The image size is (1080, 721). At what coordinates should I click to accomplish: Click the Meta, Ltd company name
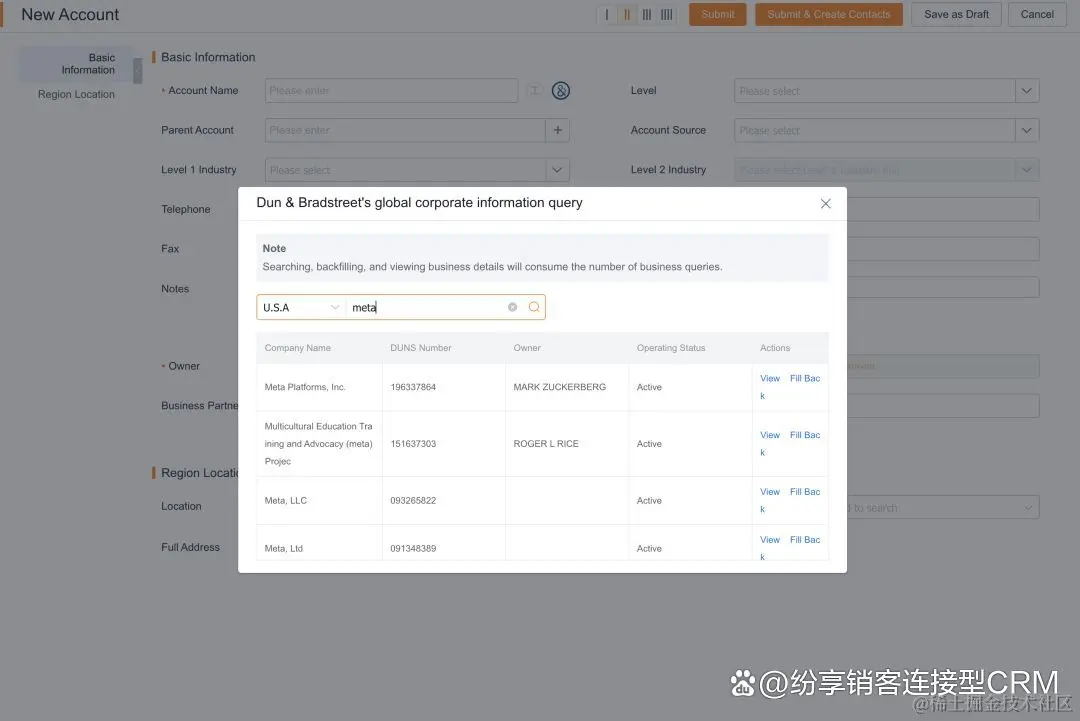[283, 548]
